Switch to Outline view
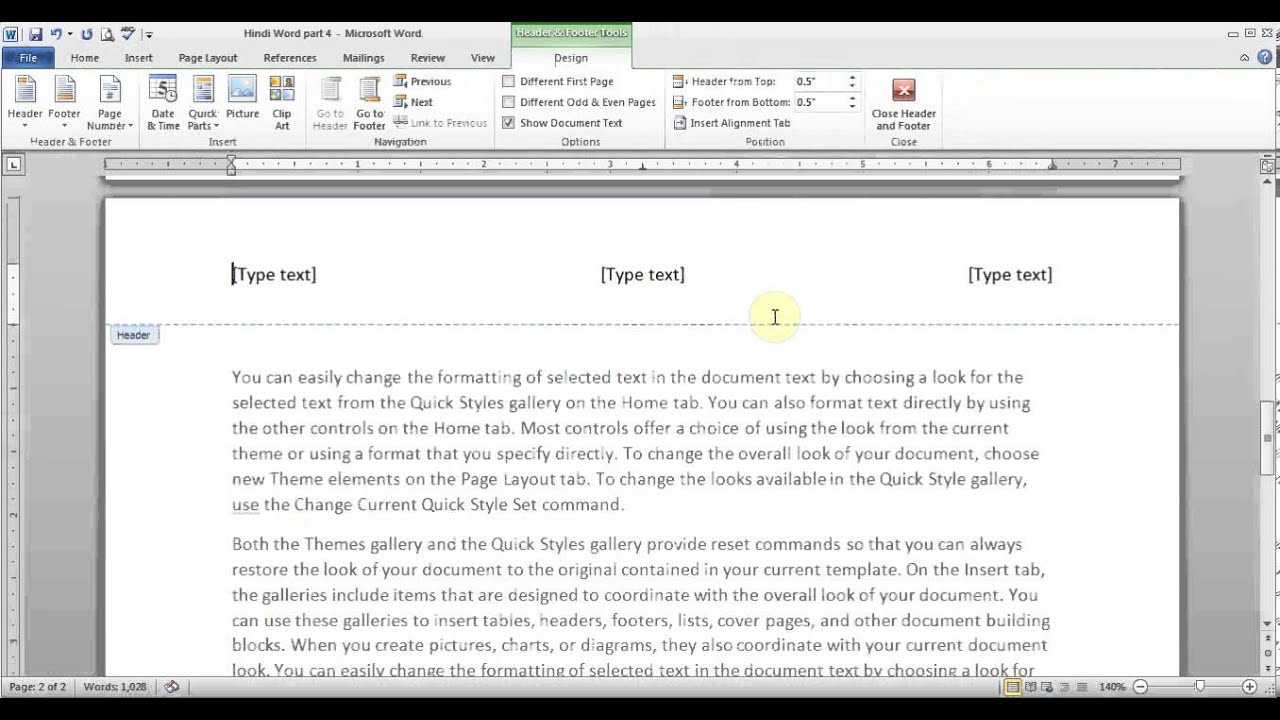Image resolution: width=1280 pixels, height=720 pixels. (x=1063, y=687)
